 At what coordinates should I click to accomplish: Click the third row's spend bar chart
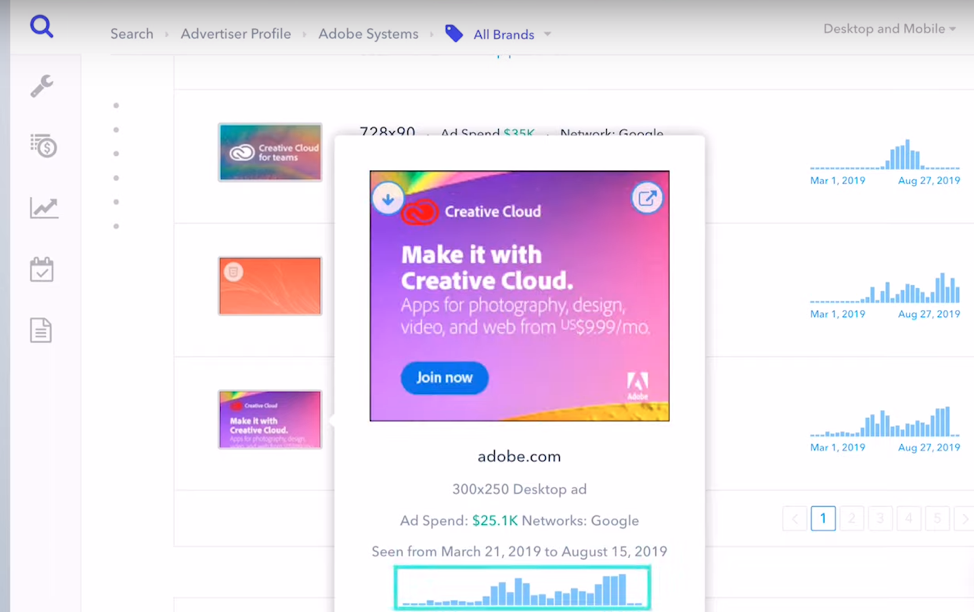pos(885,421)
